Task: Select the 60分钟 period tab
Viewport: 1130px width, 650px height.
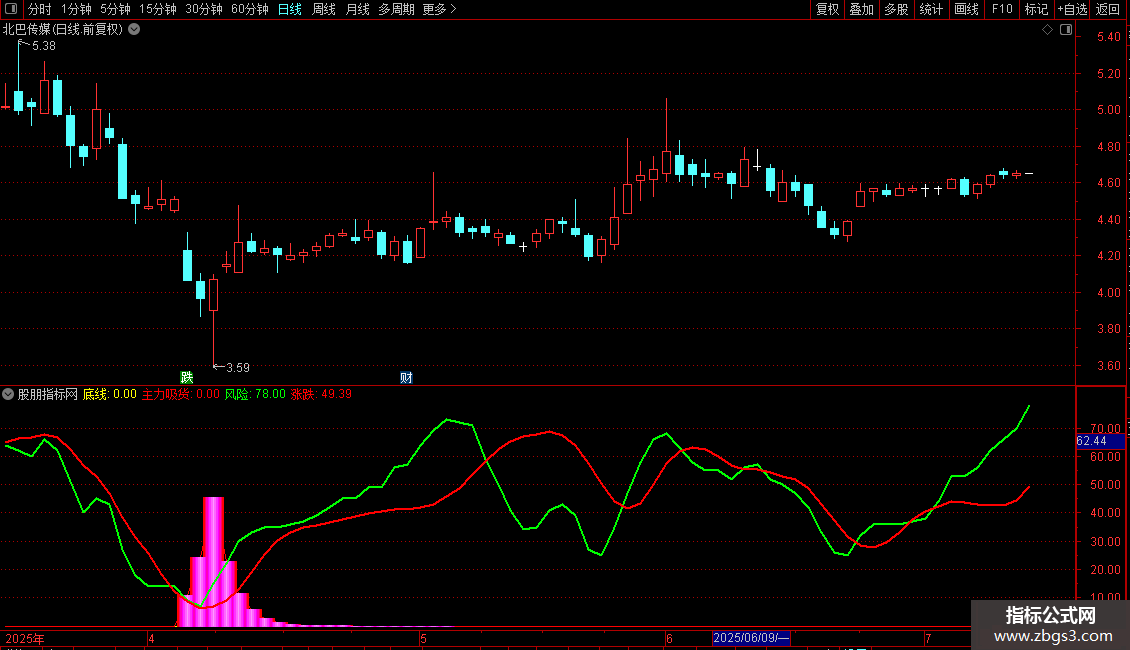Action: tap(249, 9)
